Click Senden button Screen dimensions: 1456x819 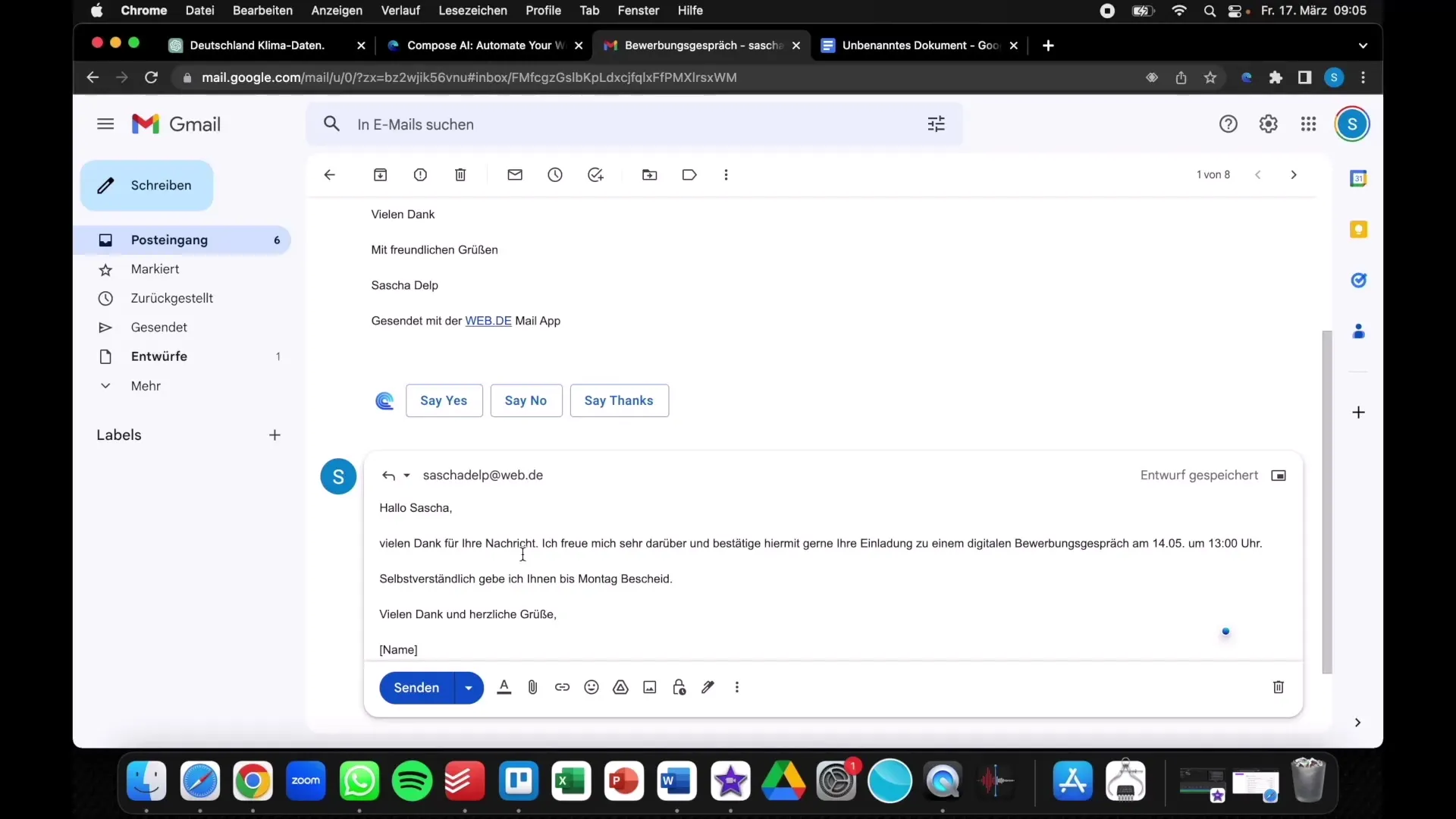pos(416,689)
